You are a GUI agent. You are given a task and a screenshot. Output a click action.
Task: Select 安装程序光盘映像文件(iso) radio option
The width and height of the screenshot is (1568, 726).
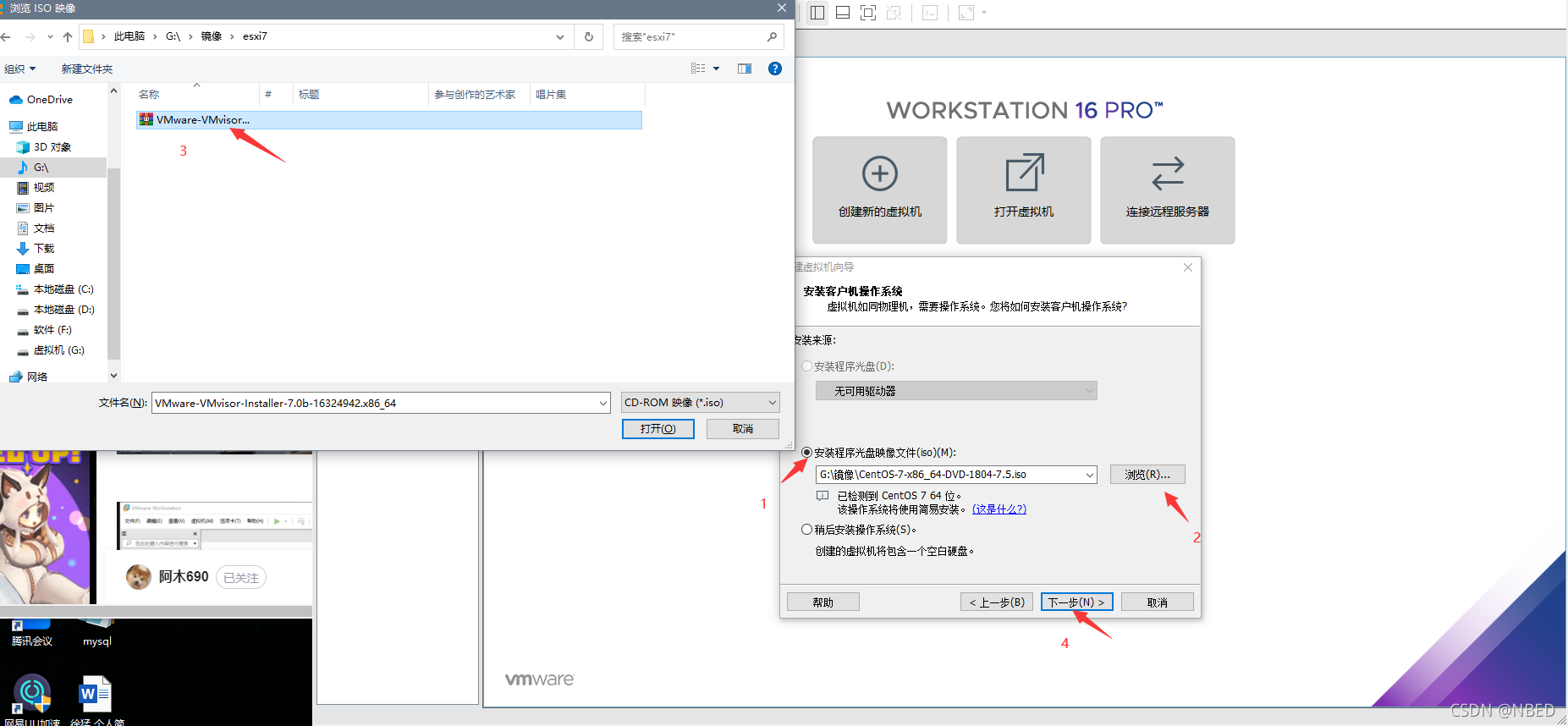click(x=806, y=453)
